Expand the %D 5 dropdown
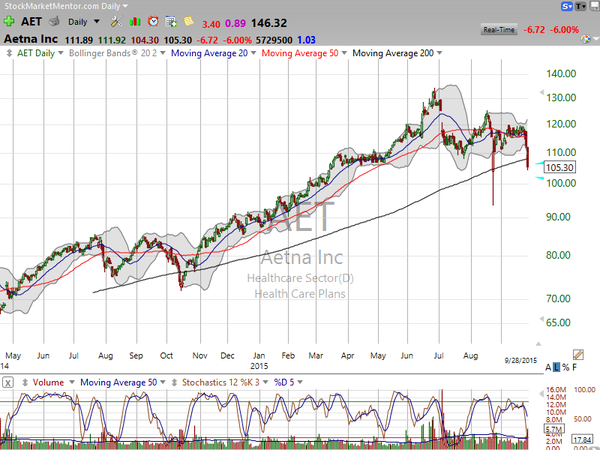Image resolution: width=600 pixels, height=450 pixels. tap(300, 382)
